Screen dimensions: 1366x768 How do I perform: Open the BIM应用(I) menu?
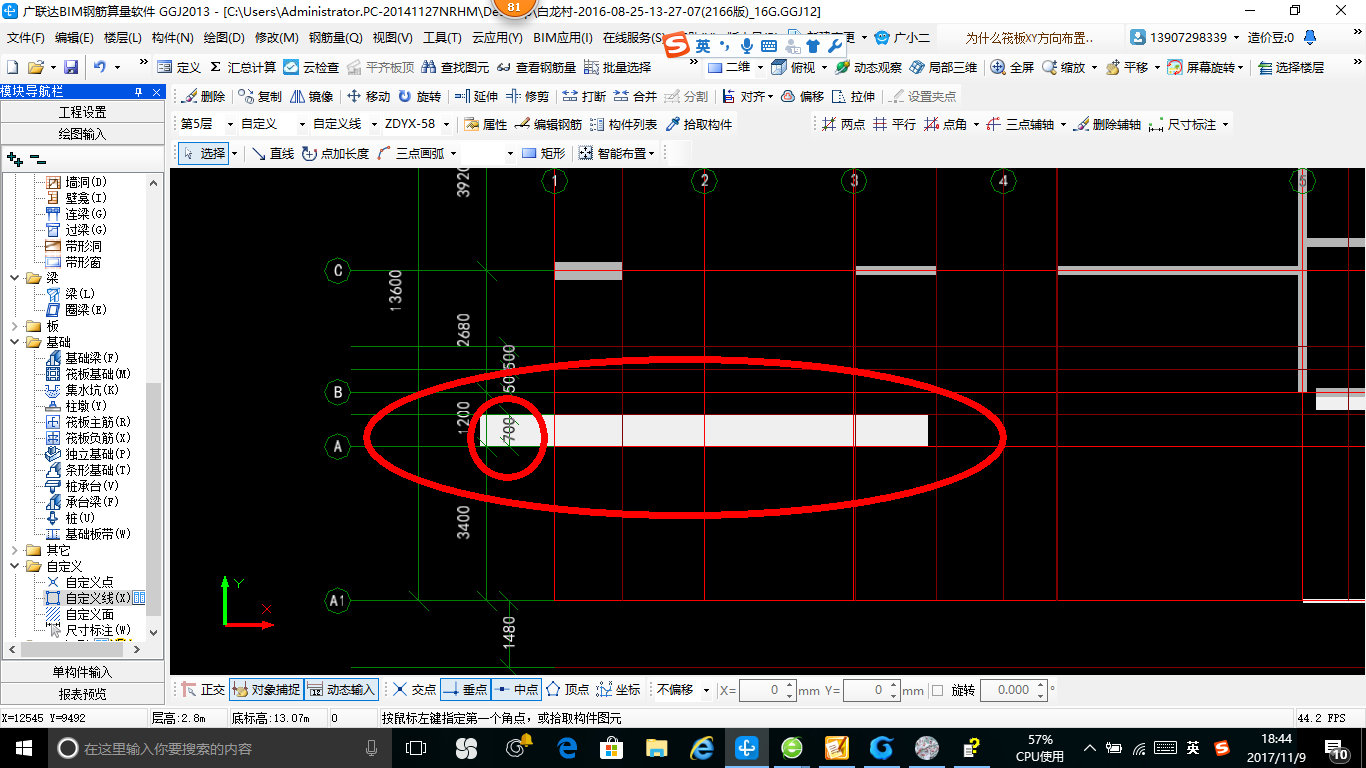pyautogui.click(x=563, y=38)
